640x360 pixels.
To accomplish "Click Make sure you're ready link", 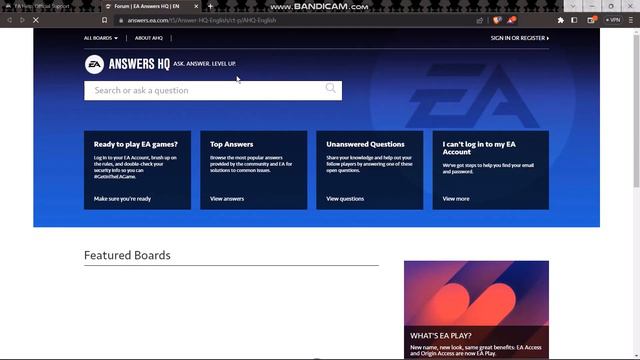I will coord(122,199).
